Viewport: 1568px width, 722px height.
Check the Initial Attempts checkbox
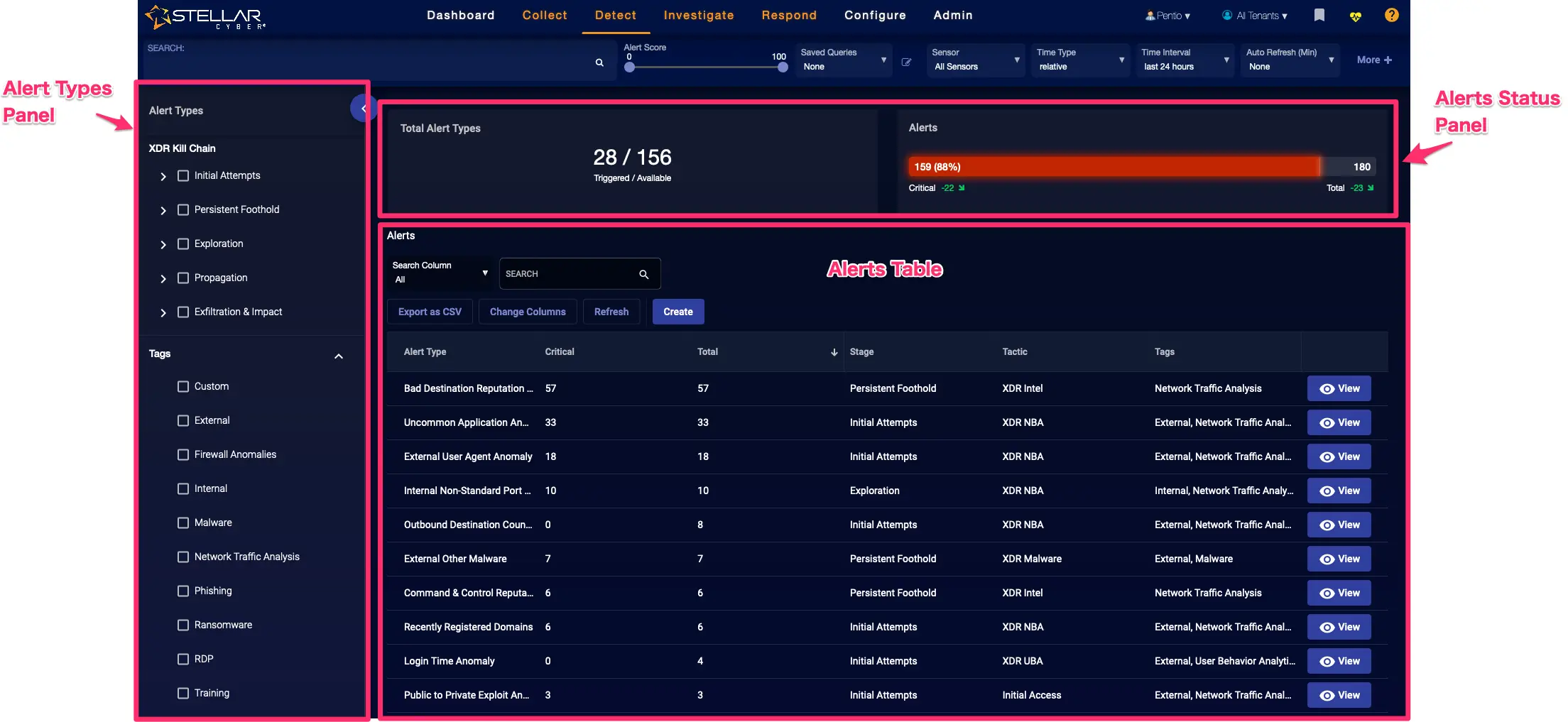(x=183, y=175)
